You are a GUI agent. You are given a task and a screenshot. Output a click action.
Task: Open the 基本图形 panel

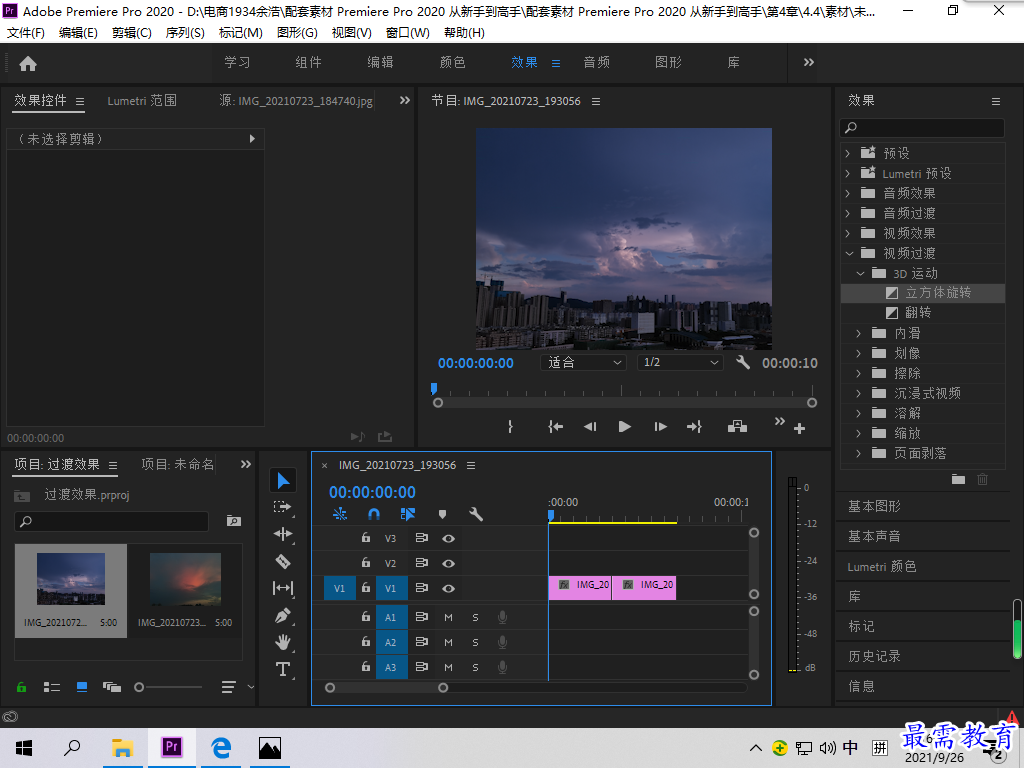point(874,506)
